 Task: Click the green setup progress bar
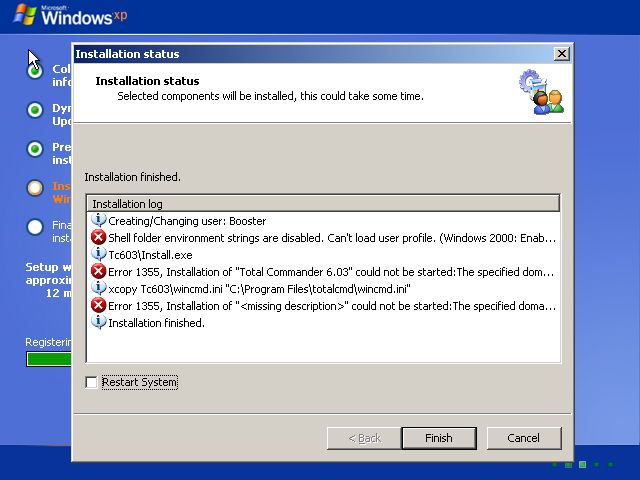pos(49,359)
